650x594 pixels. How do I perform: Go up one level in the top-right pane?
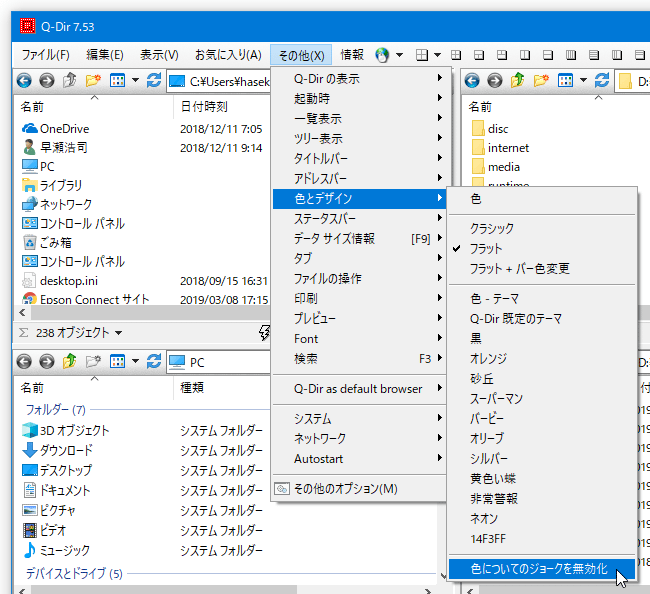point(518,80)
